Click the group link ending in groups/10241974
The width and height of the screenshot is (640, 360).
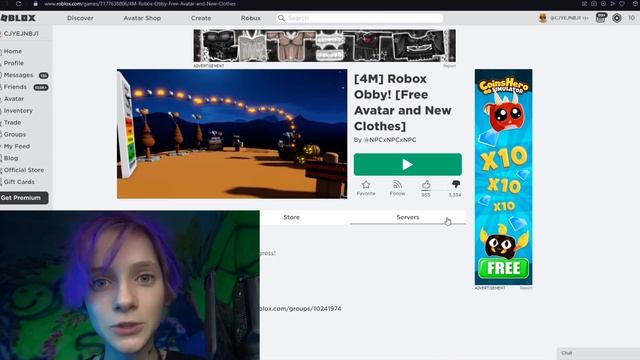pos(300,309)
